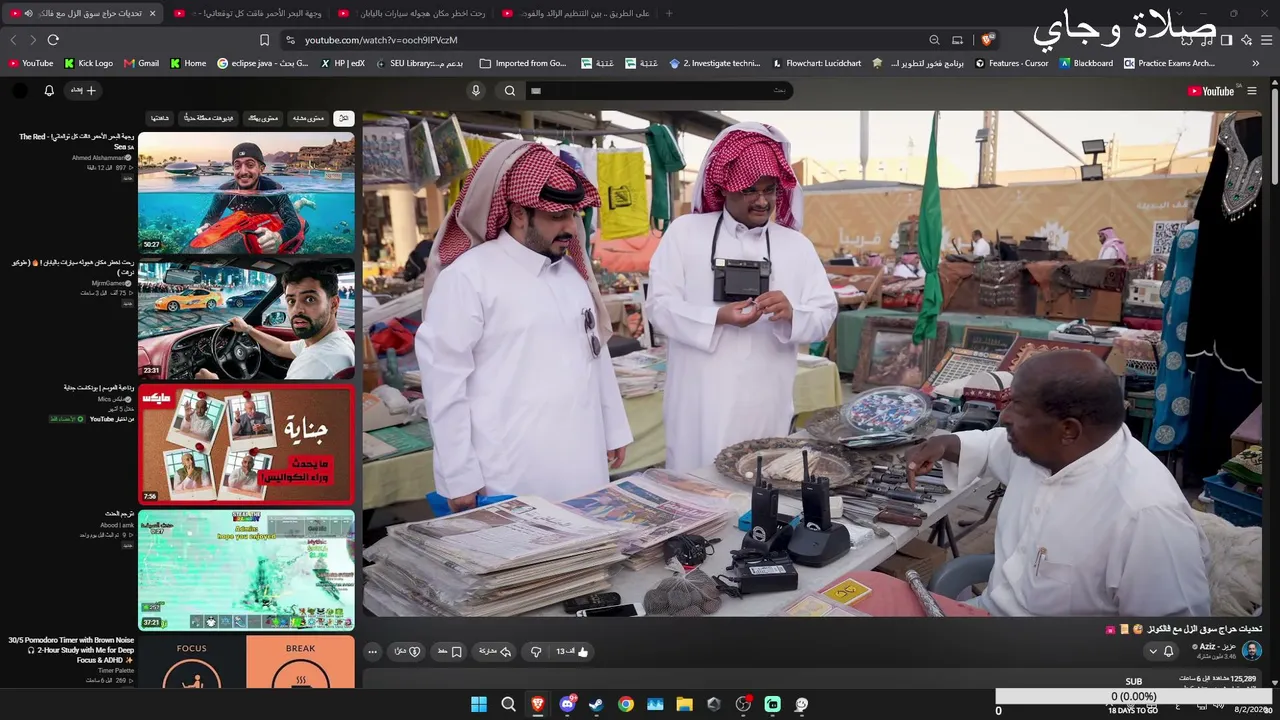
Task: Click the Ahmed Alshamman channel name
Action: [99, 158]
